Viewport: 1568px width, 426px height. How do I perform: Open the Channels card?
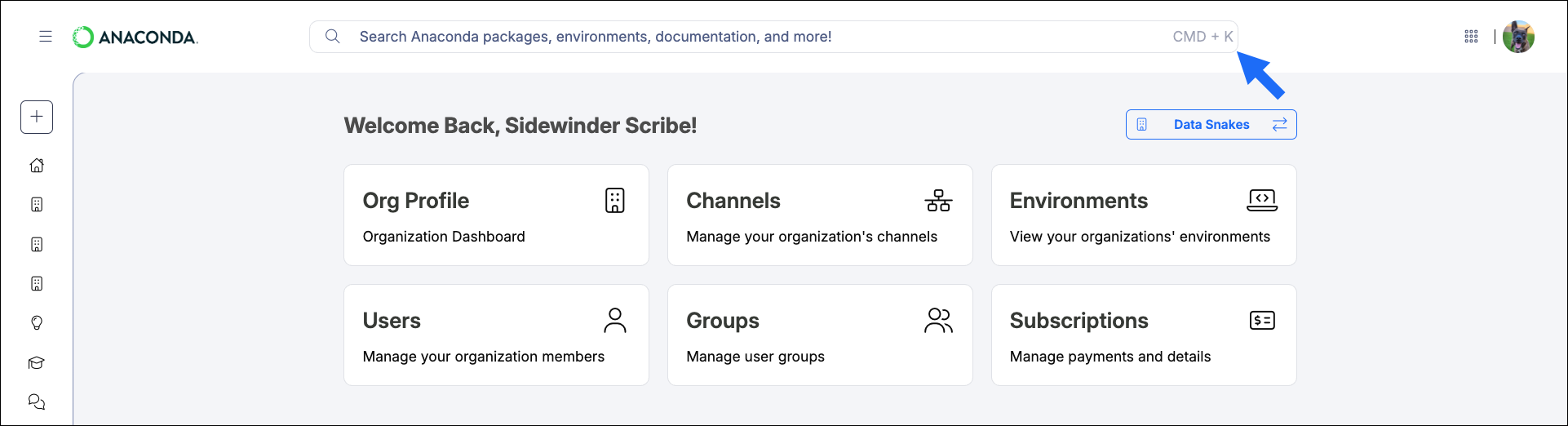point(820,215)
